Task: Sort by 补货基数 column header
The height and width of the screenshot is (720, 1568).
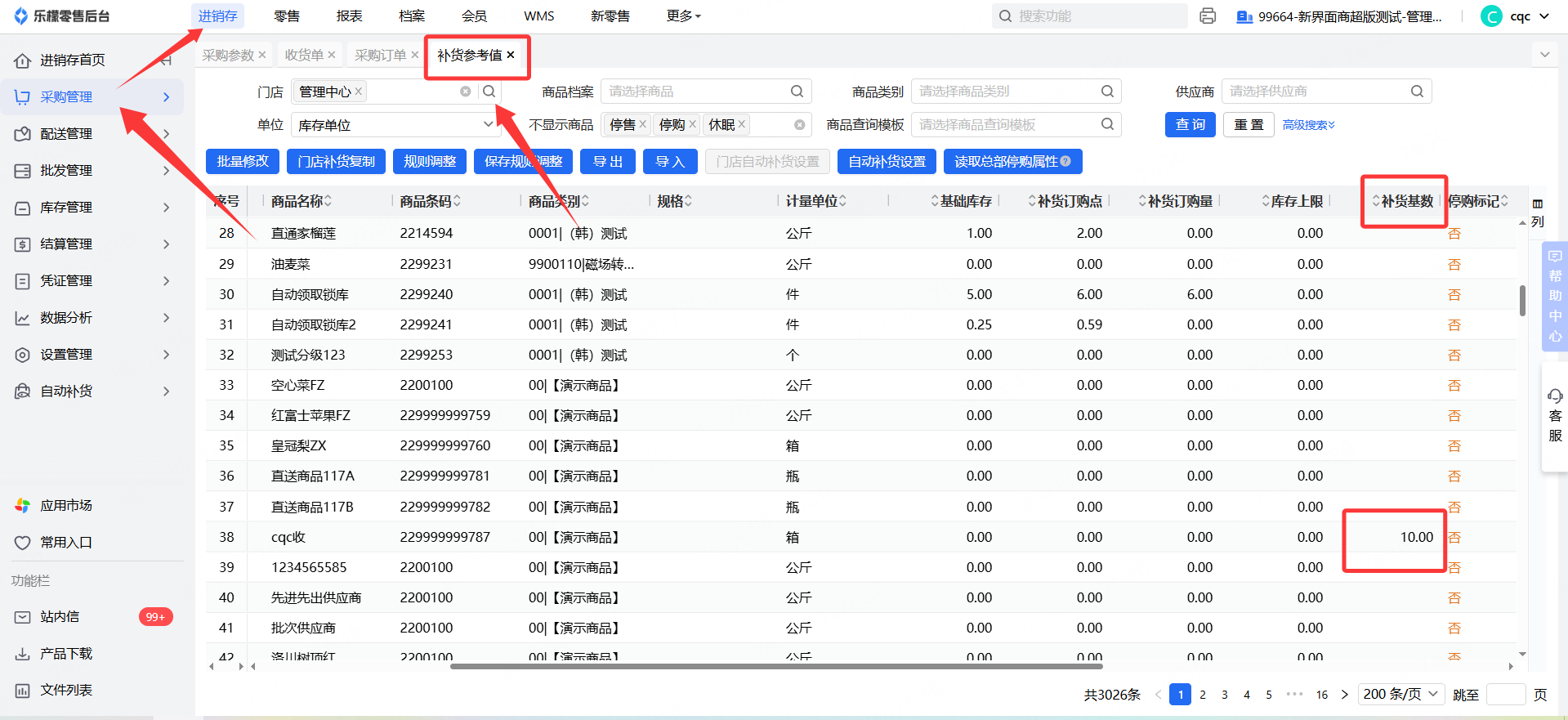Action: pos(1403,201)
